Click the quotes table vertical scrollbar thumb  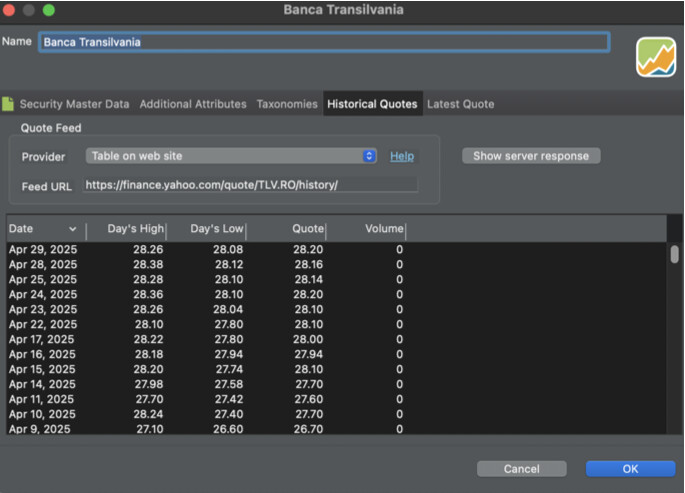click(675, 254)
